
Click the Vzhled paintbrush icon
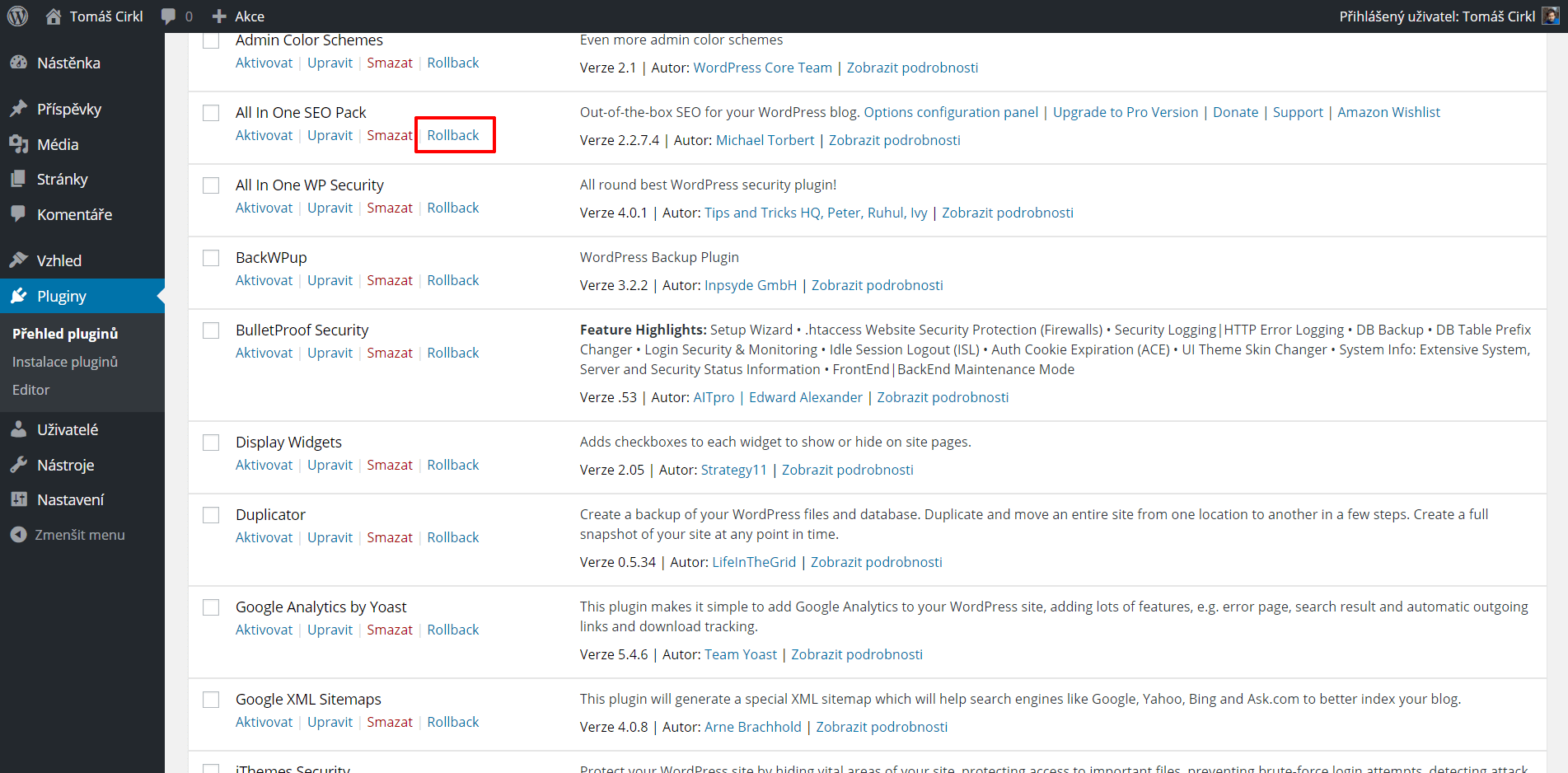[18, 260]
